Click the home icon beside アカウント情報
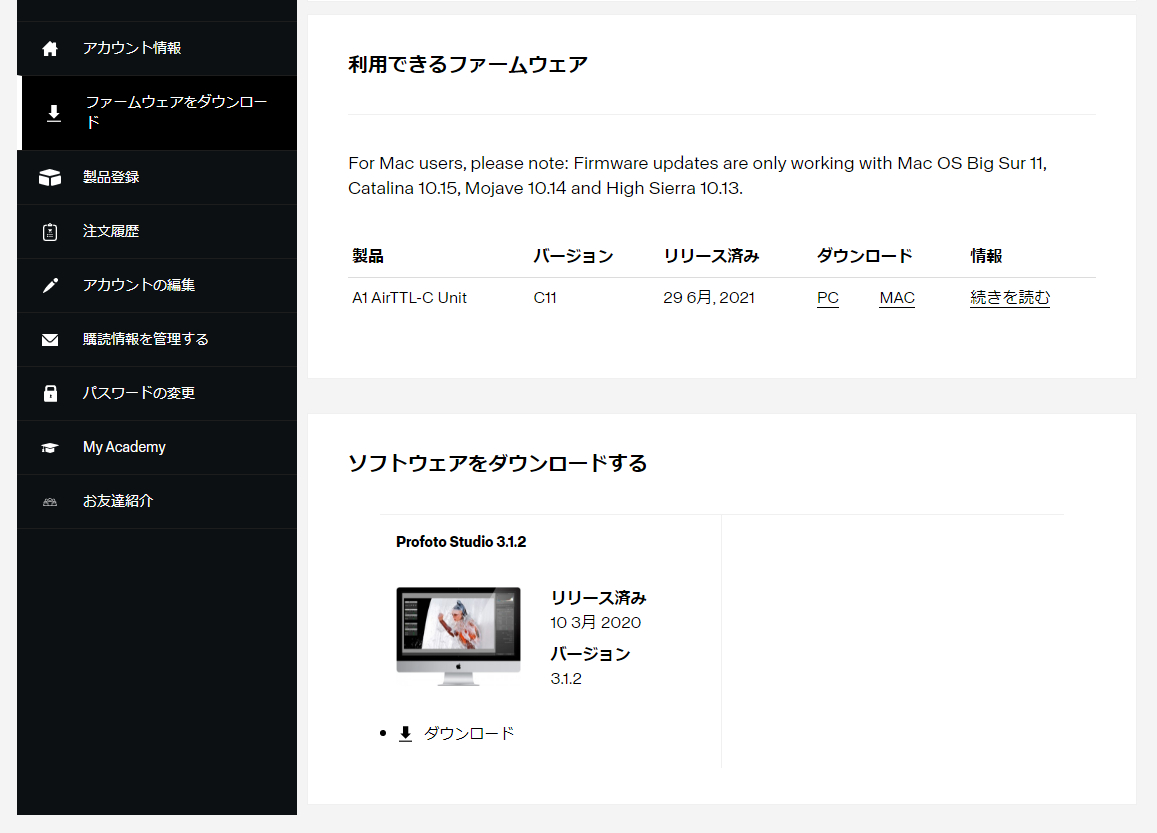This screenshot has height=833, width=1157. tap(49, 49)
